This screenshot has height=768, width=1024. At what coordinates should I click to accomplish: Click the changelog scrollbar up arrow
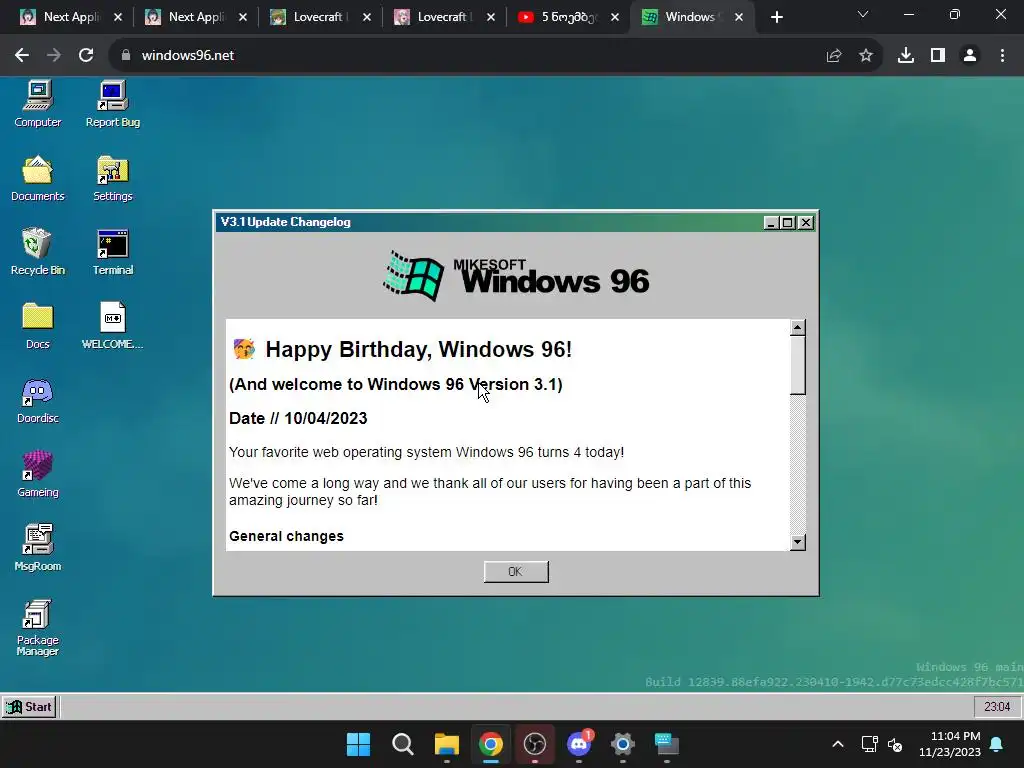[797, 327]
